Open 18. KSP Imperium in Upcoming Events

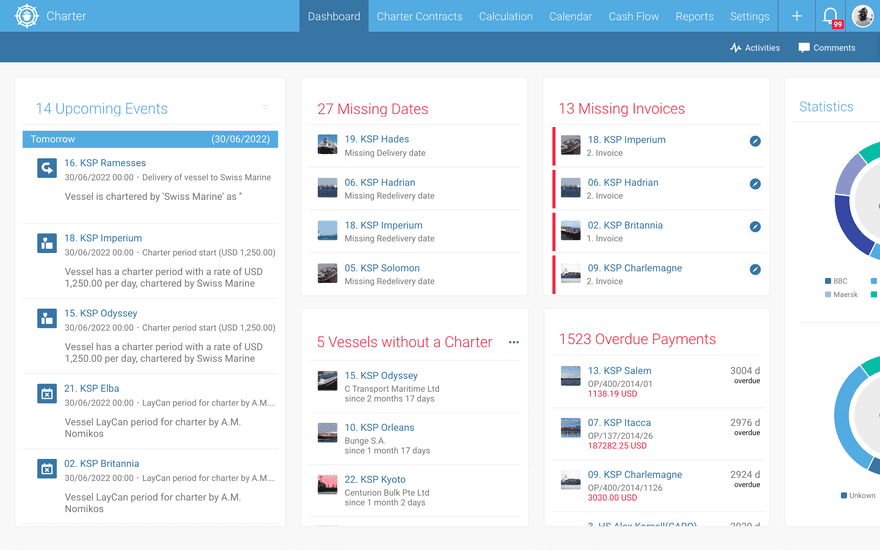(103, 238)
